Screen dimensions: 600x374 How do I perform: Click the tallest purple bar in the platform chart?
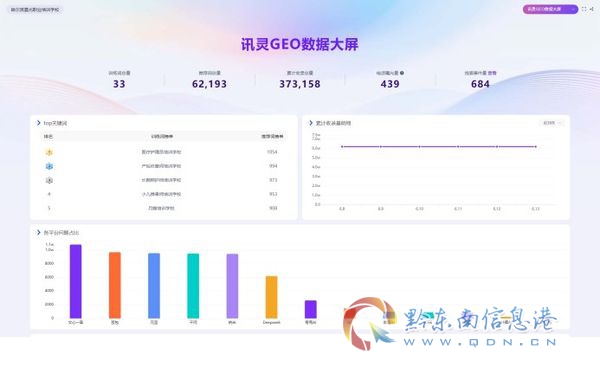point(76,281)
